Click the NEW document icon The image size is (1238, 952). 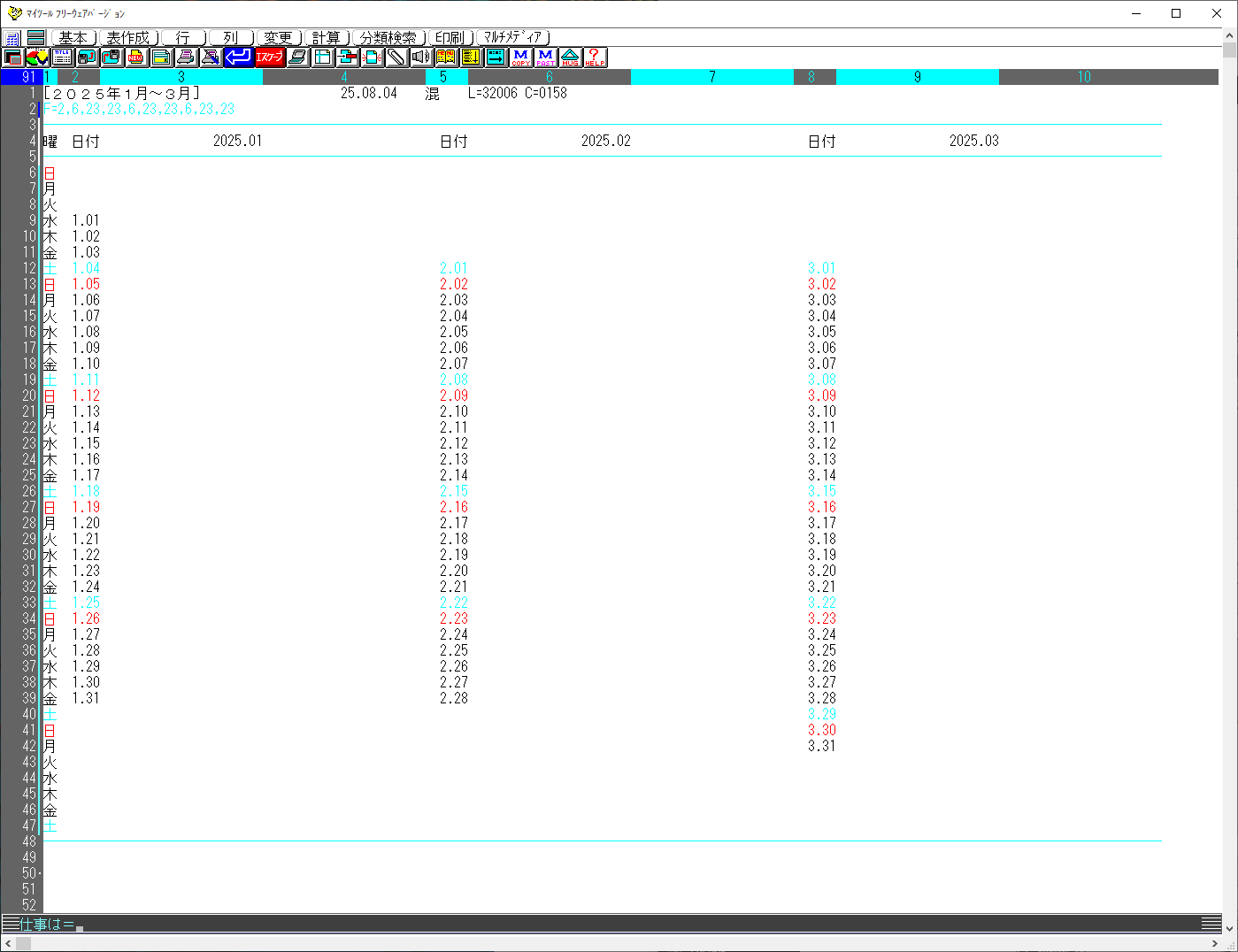[x=136, y=58]
